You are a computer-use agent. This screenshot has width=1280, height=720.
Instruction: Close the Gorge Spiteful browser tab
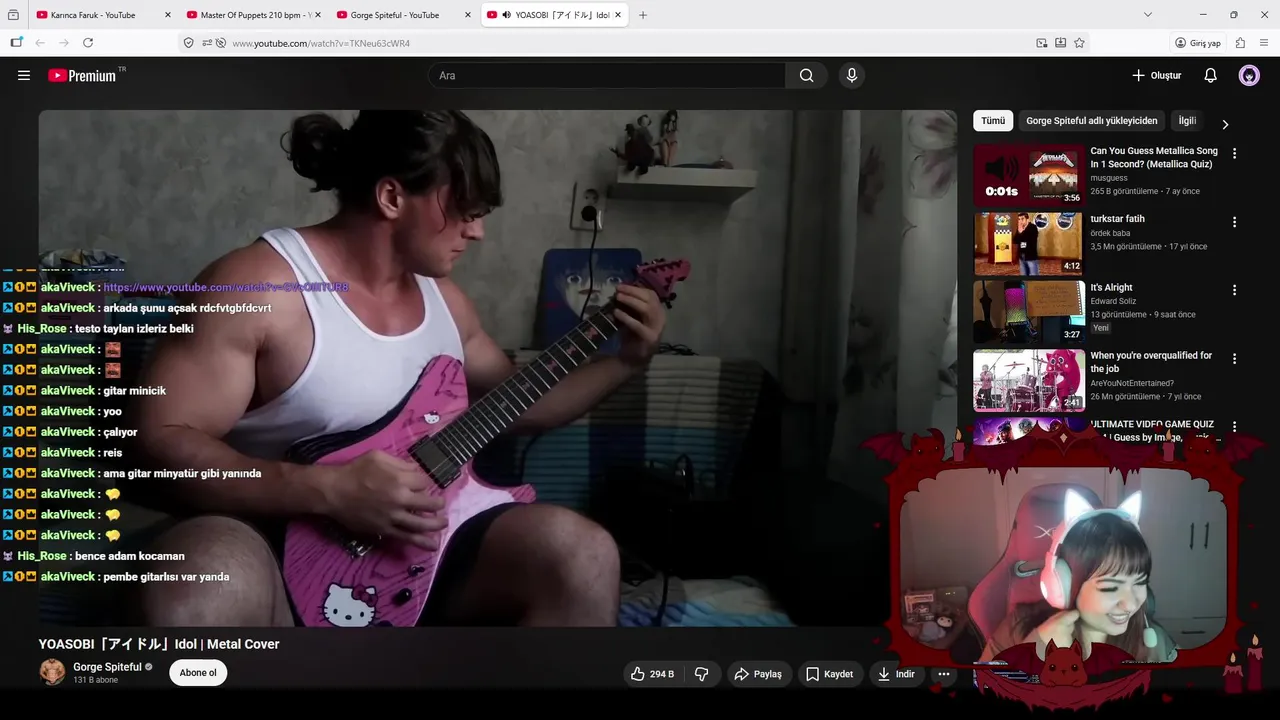467,15
